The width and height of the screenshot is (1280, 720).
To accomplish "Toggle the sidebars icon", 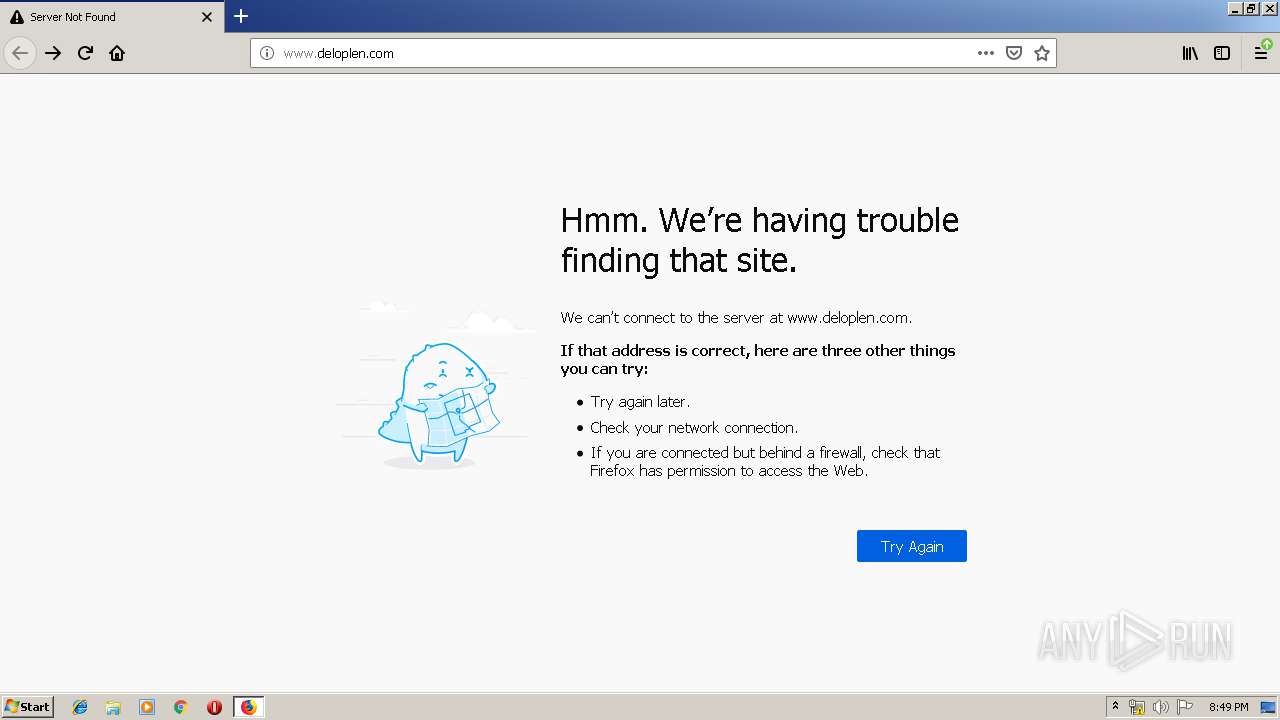I will [x=1222, y=53].
